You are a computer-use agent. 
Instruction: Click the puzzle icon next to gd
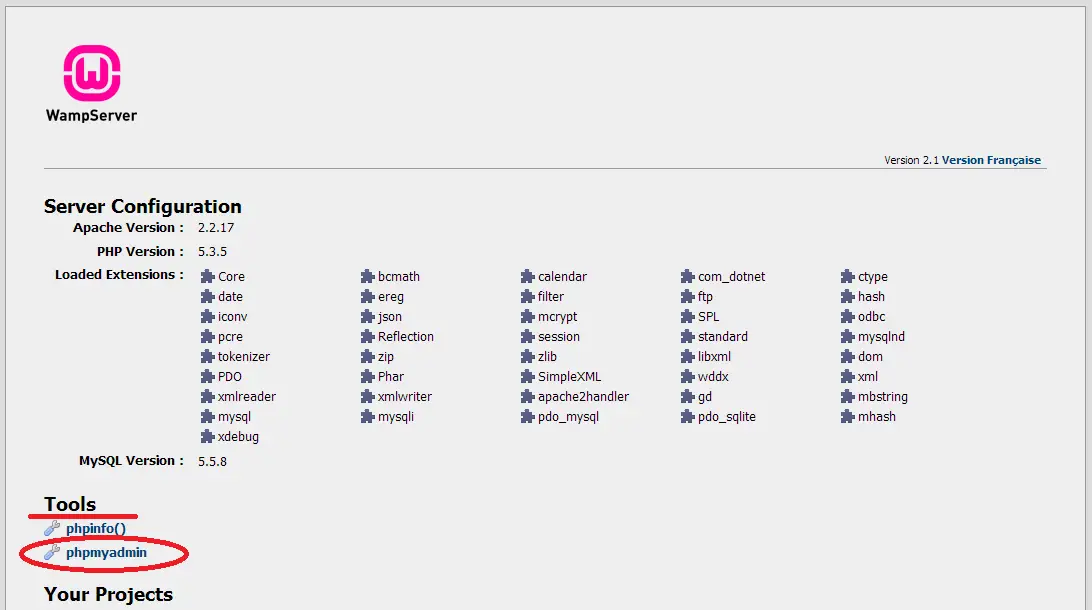[688, 397]
